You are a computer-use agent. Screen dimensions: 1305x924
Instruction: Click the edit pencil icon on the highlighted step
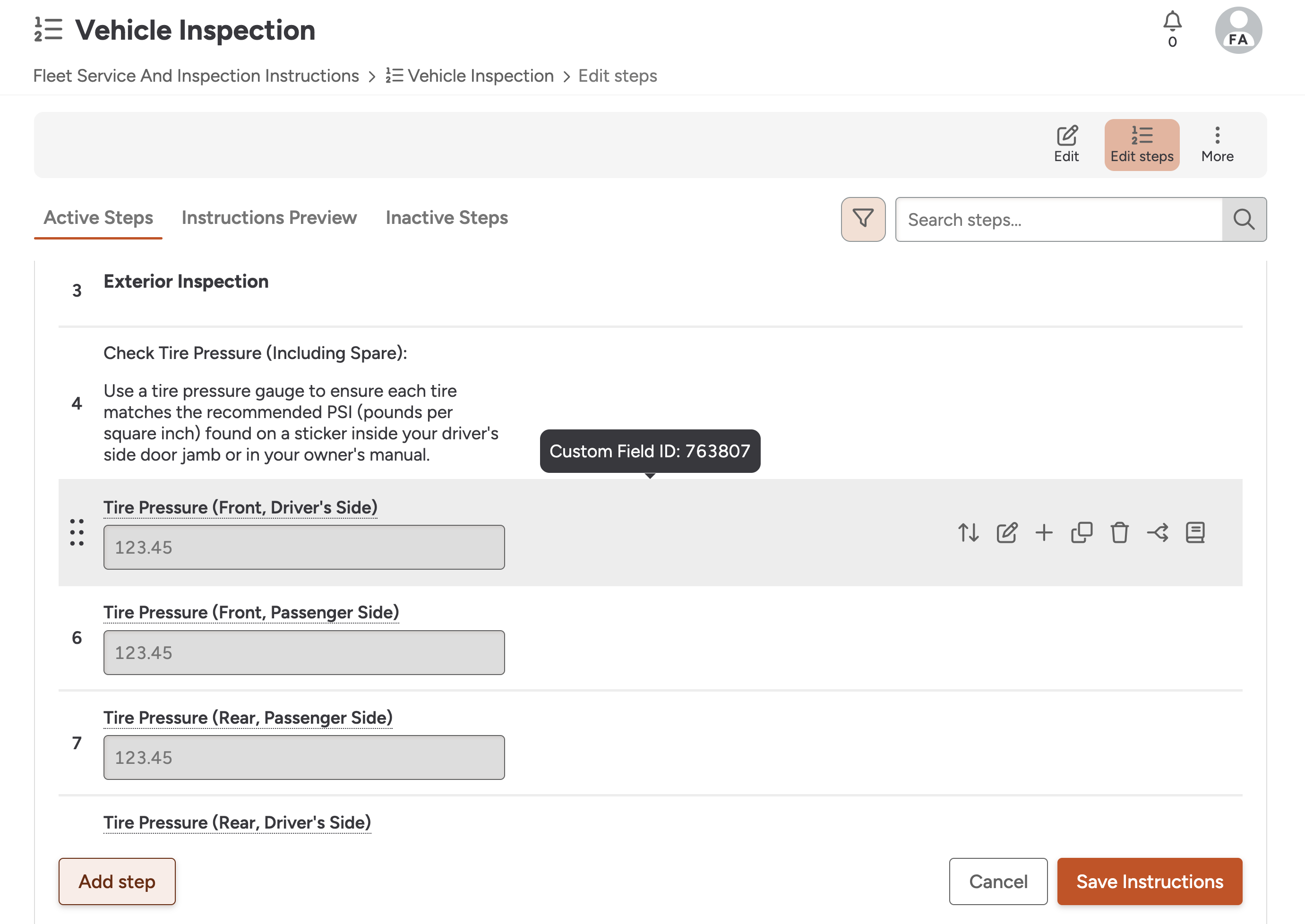(1006, 532)
